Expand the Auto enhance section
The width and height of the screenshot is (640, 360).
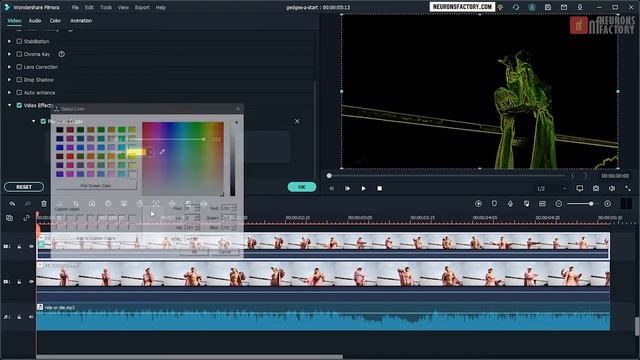tap(9, 92)
